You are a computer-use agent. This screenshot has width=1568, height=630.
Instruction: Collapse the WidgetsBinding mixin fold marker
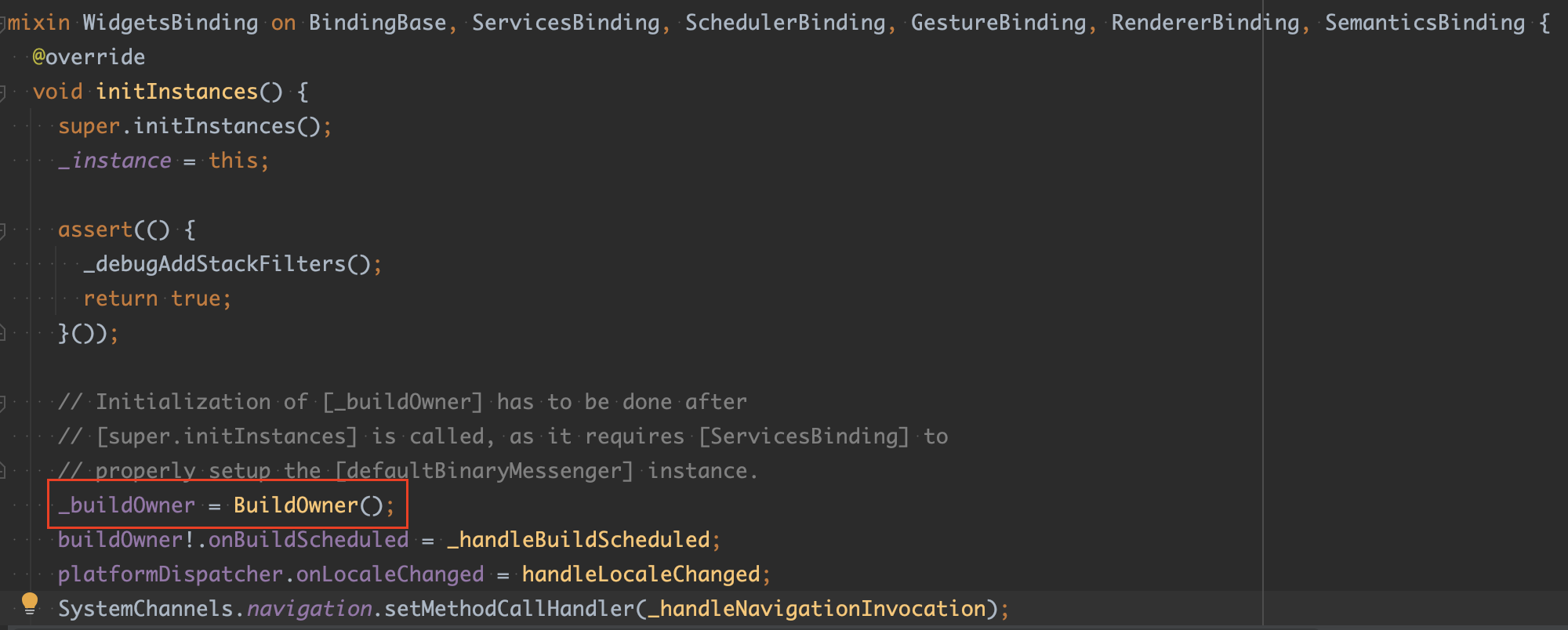pos(2,24)
